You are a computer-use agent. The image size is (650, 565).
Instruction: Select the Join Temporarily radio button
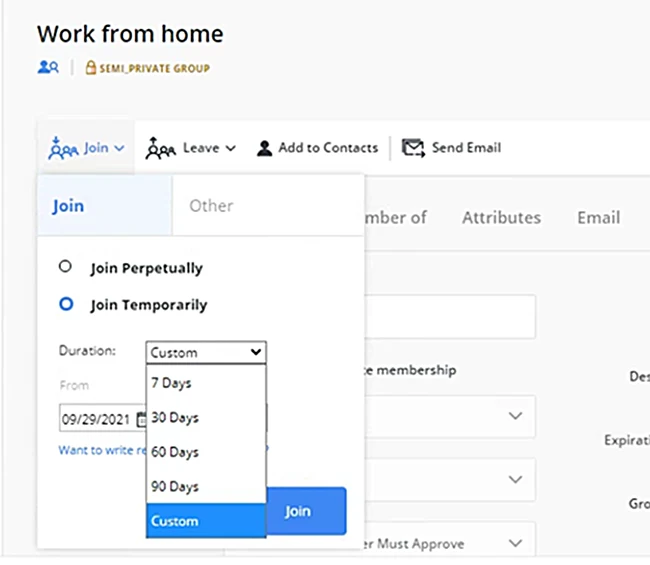pyautogui.click(x=66, y=304)
